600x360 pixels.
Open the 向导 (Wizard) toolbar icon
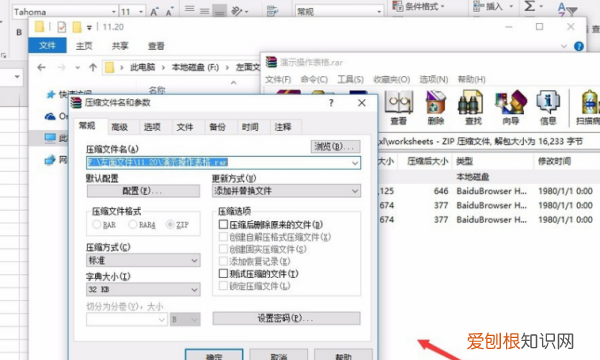511,108
